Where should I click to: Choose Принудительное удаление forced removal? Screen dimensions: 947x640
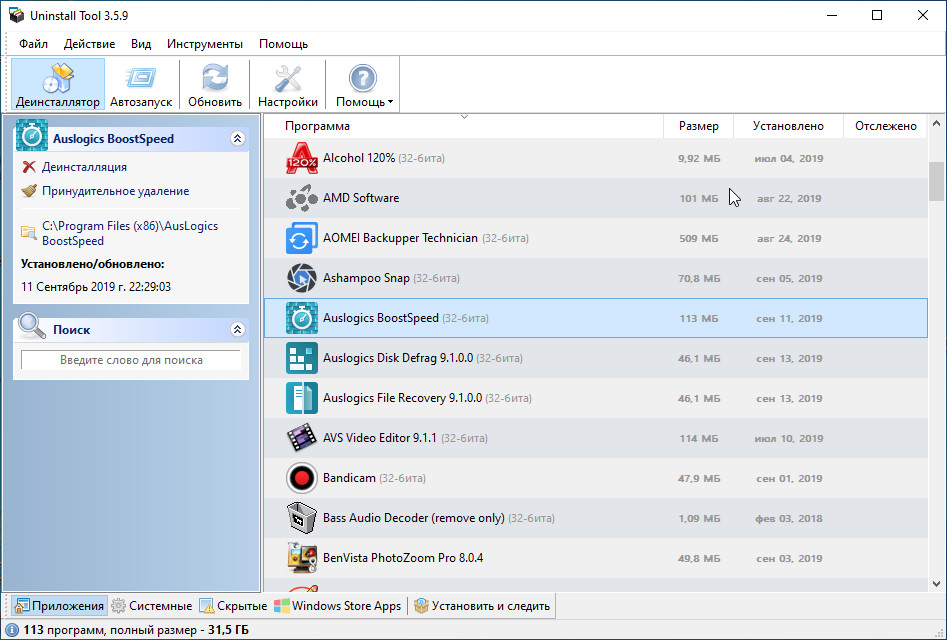click(x=115, y=191)
